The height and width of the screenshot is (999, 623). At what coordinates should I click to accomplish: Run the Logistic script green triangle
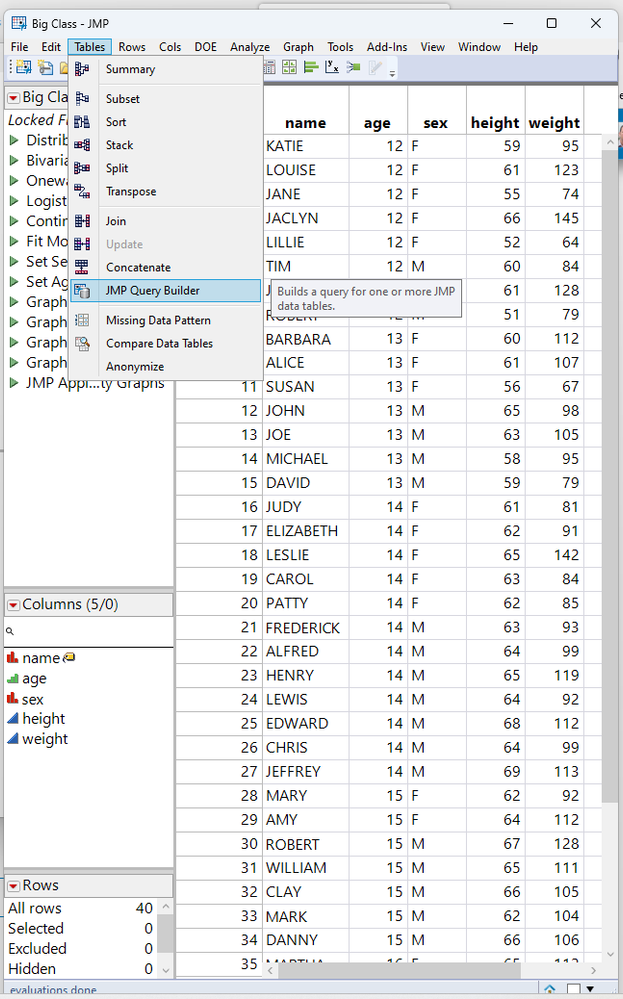pos(14,201)
